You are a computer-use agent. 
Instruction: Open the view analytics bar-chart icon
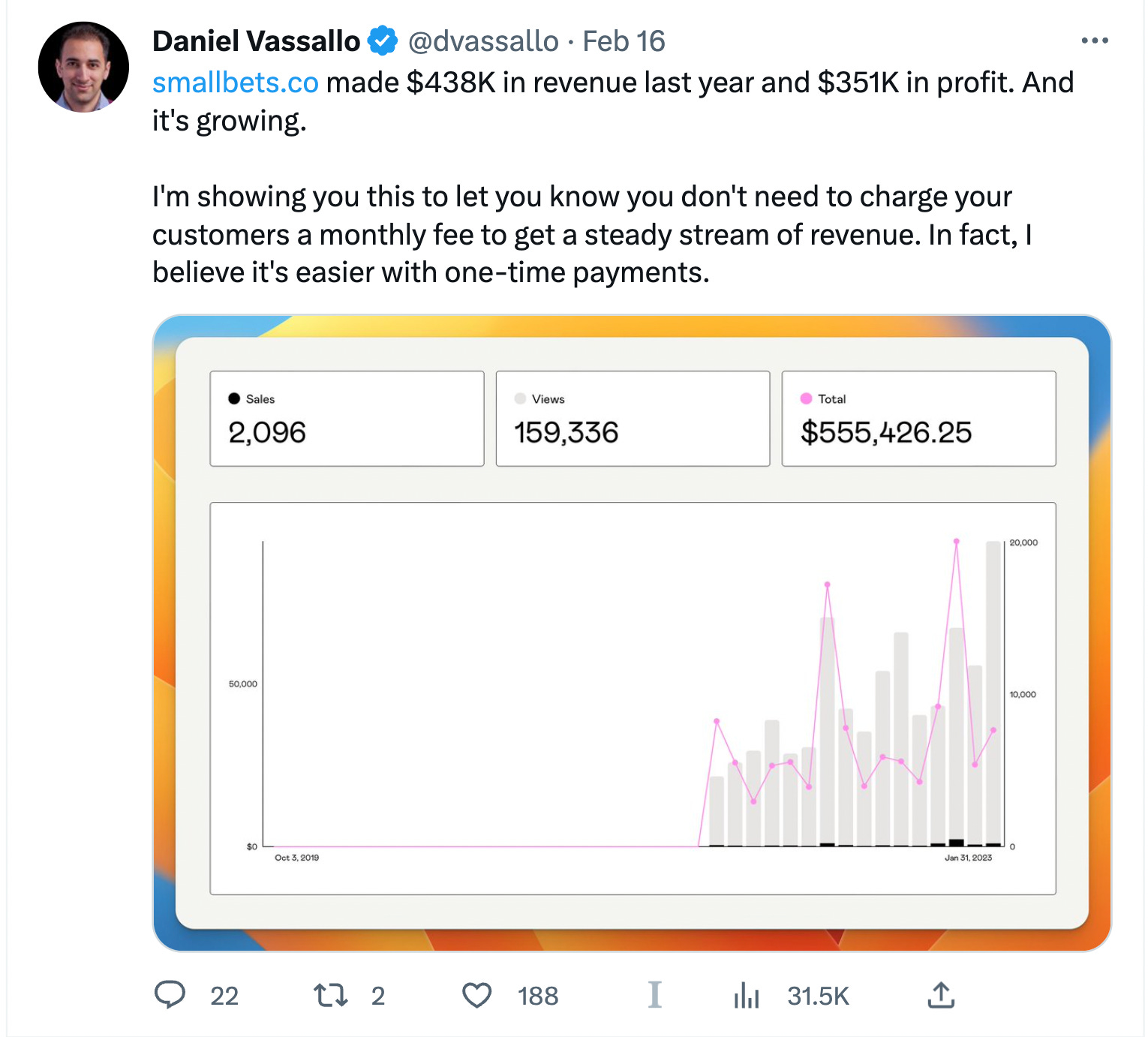pyautogui.click(x=747, y=996)
